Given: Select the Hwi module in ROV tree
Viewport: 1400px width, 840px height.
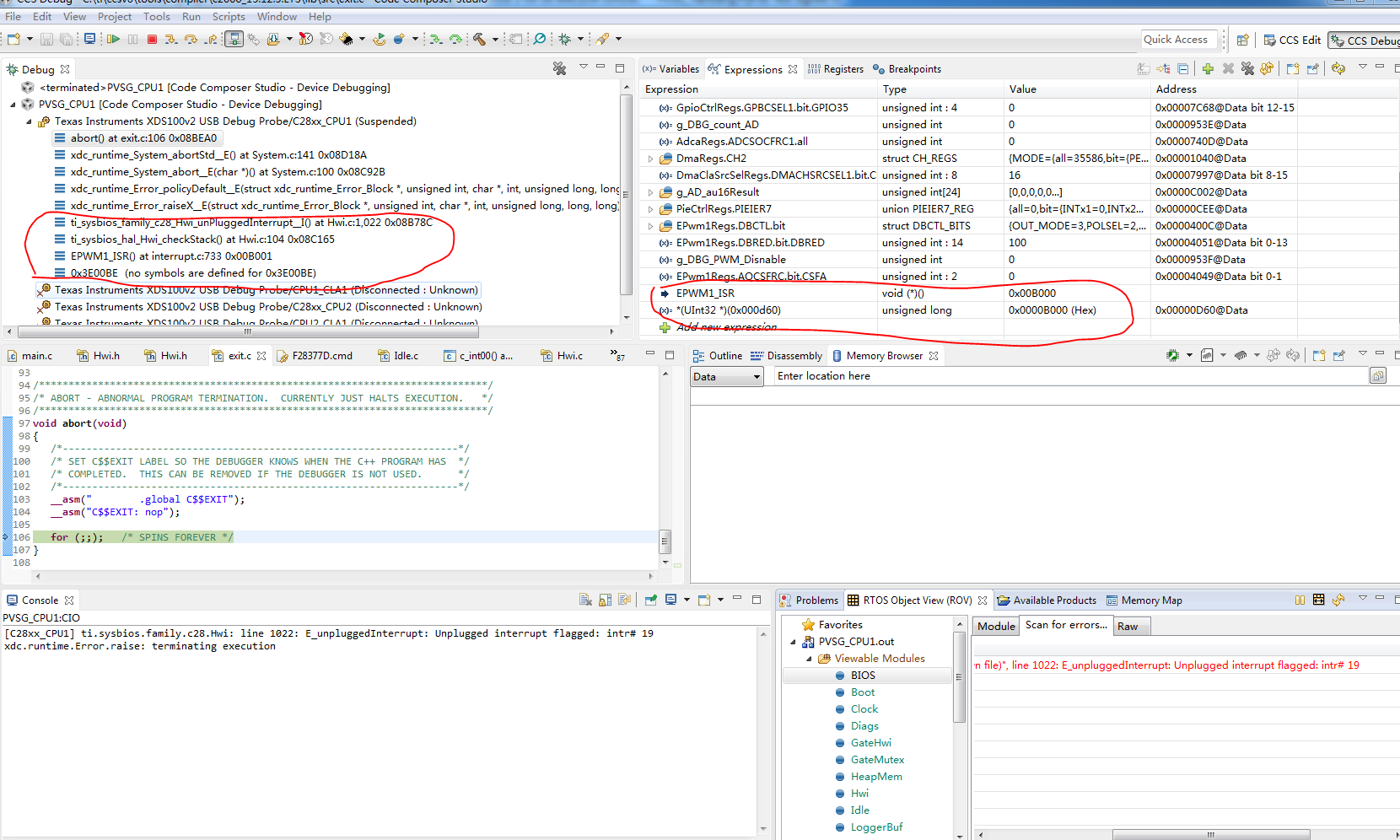Looking at the screenshot, I should coord(859,794).
